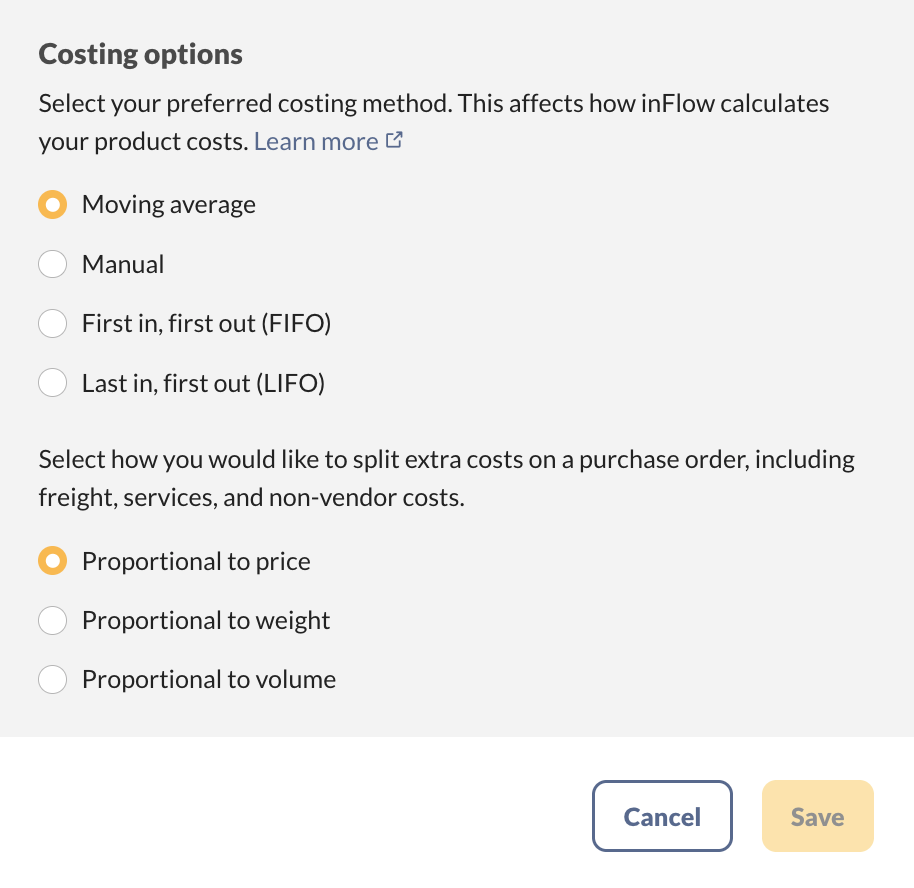Image resolution: width=914 pixels, height=888 pixels.
Task: Click the "Manual" option label text
Action: tap(123, 265)
